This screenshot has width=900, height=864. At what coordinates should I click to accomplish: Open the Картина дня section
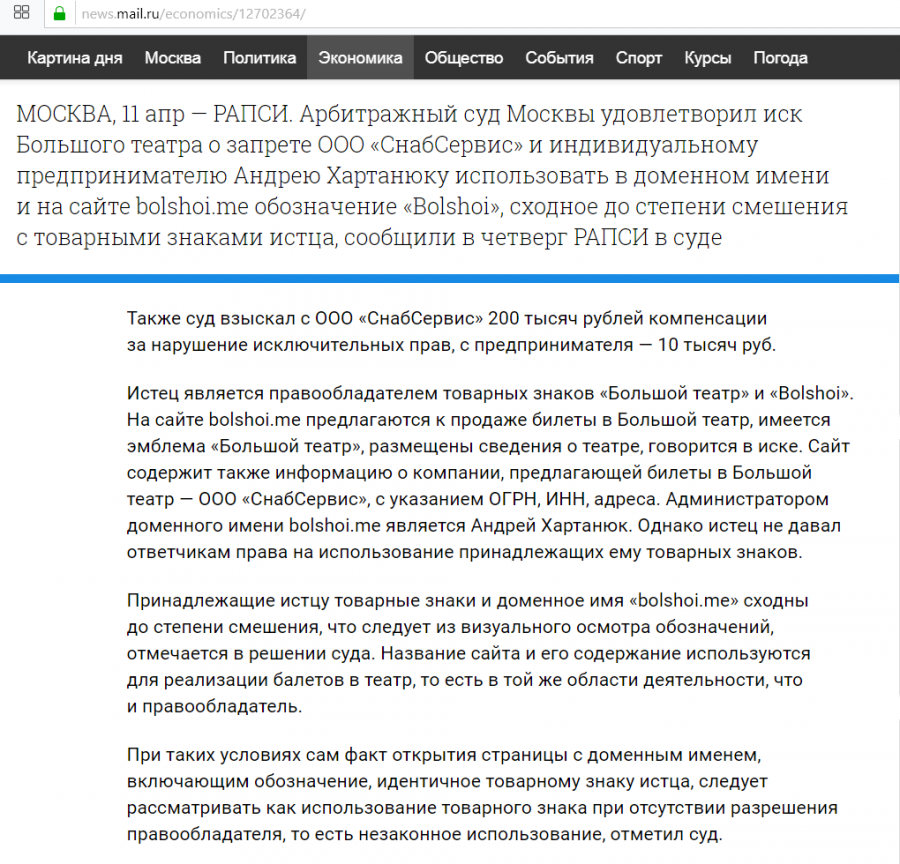coord(75,58)
